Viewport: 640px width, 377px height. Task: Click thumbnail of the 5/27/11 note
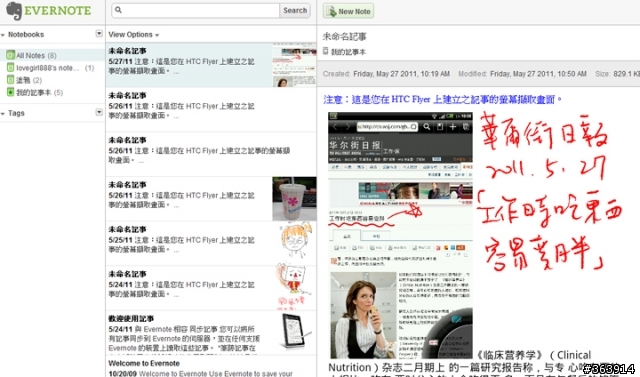point(294,65)
